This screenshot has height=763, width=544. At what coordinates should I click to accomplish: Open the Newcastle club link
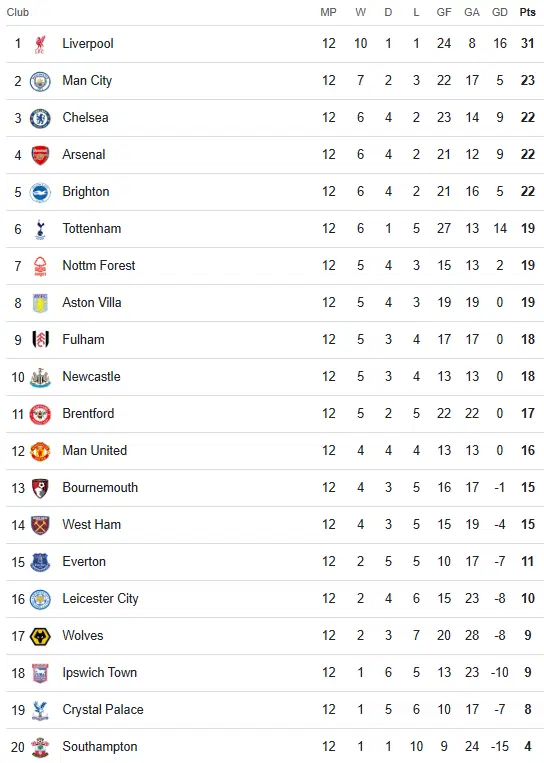coord(91,377)
